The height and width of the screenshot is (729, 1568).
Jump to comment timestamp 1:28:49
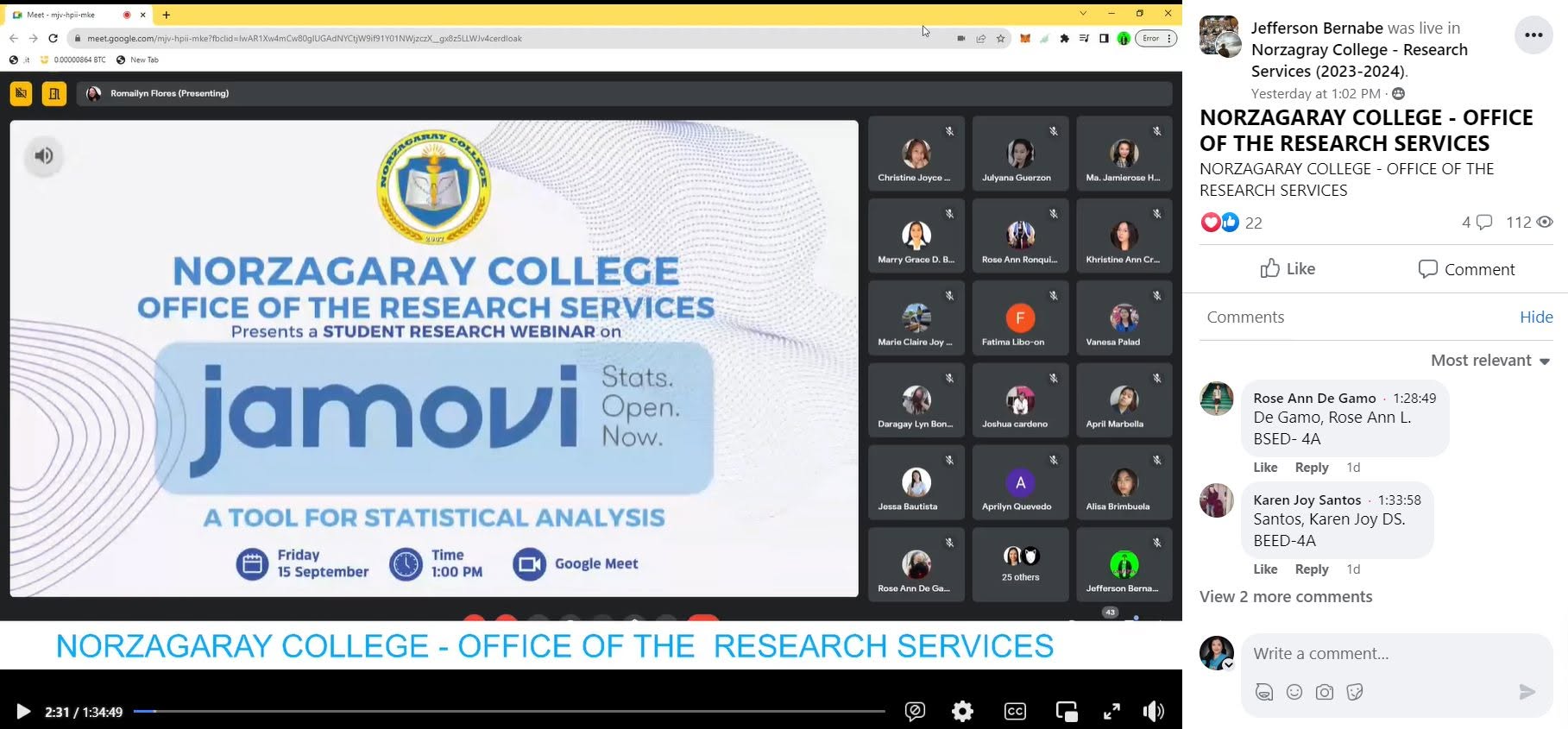click(1414, 398)
